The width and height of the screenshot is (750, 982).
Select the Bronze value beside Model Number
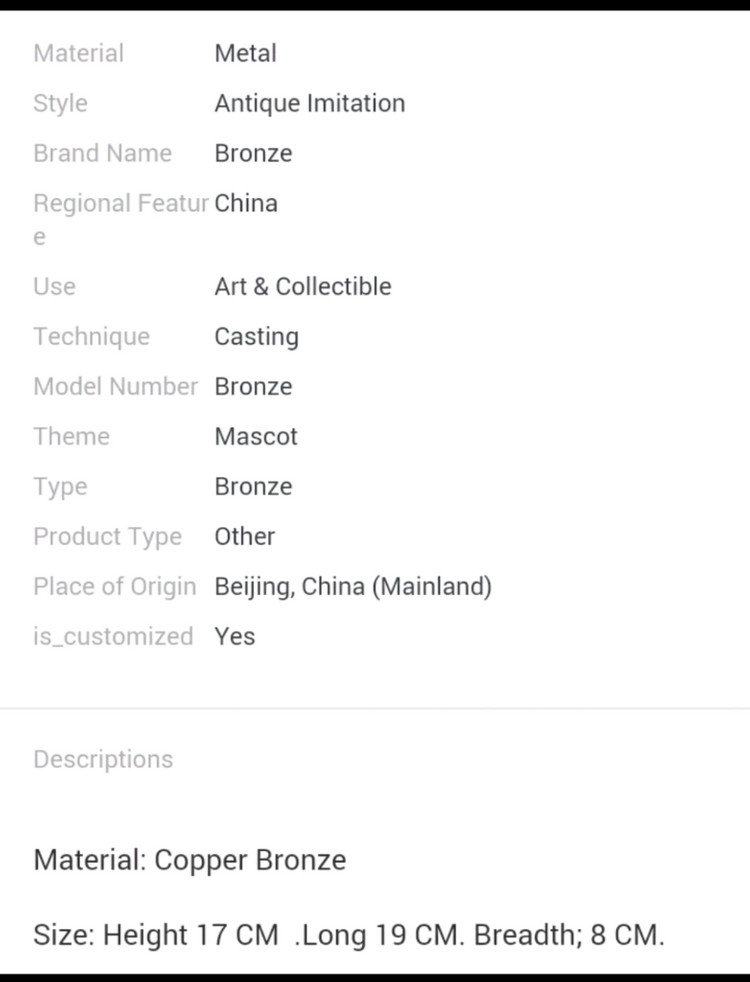[x=253, y=386]
